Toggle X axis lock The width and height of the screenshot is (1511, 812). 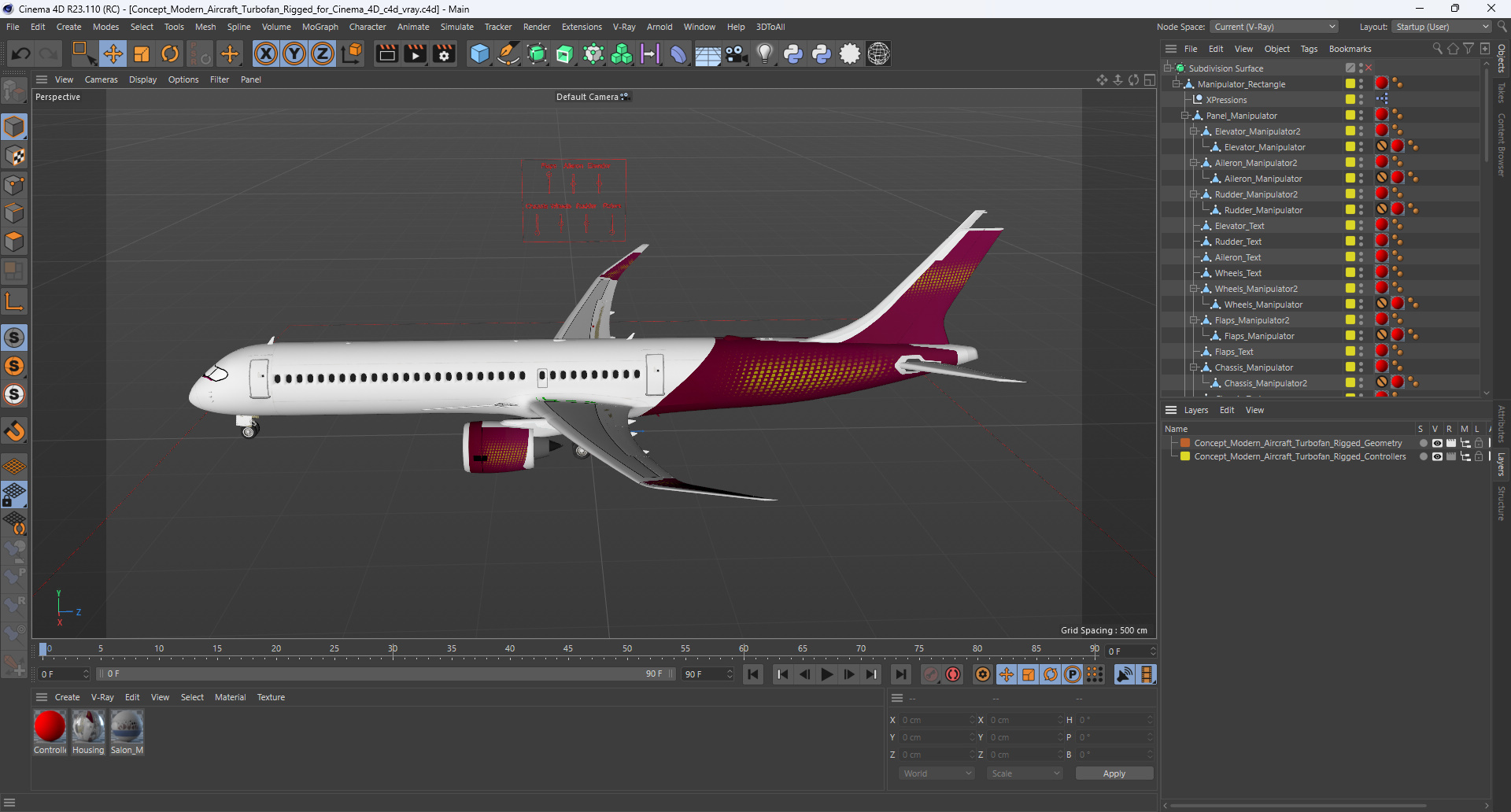tap(266, 54)
